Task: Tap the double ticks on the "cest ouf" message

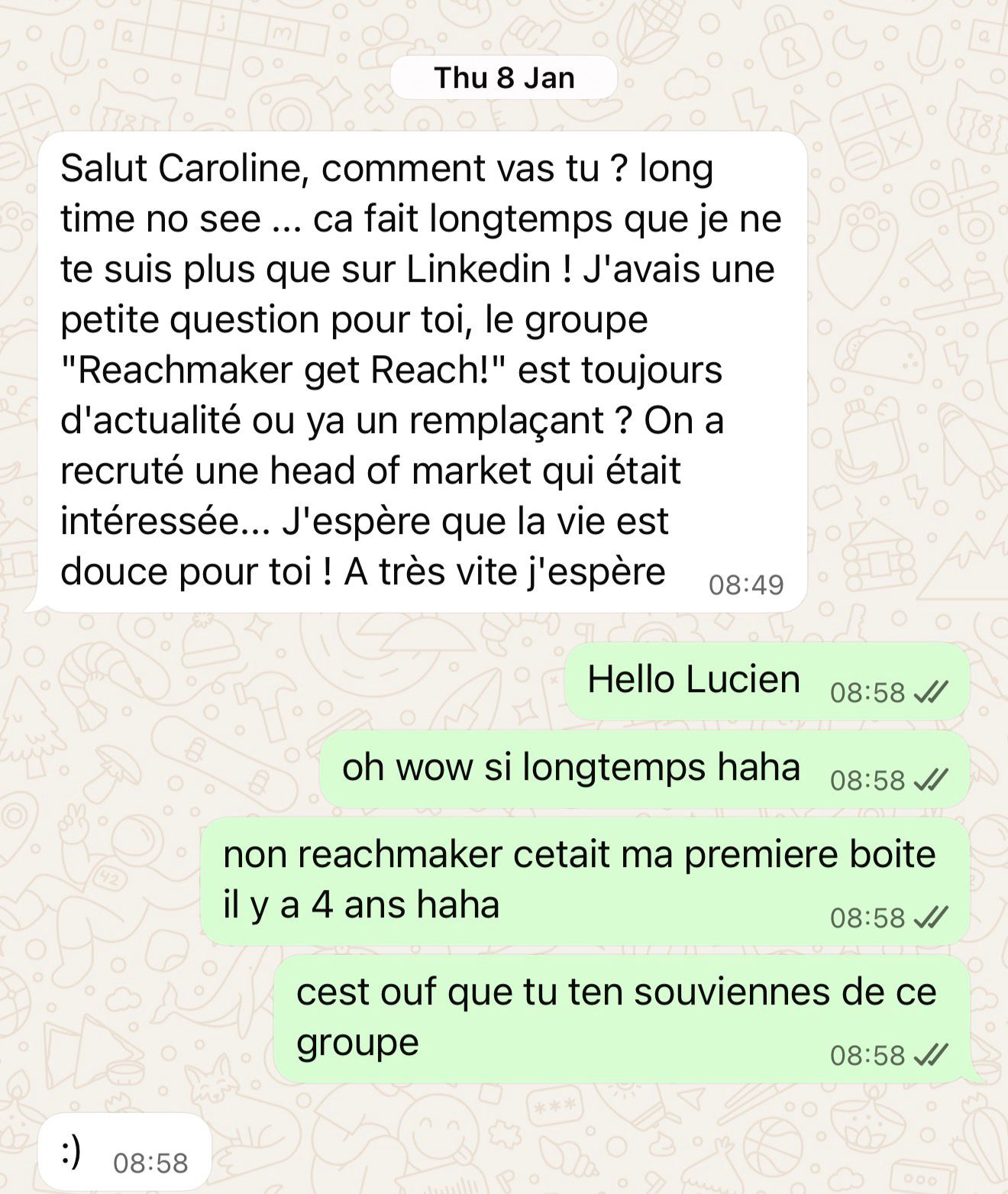Action: pos(931,1055)
